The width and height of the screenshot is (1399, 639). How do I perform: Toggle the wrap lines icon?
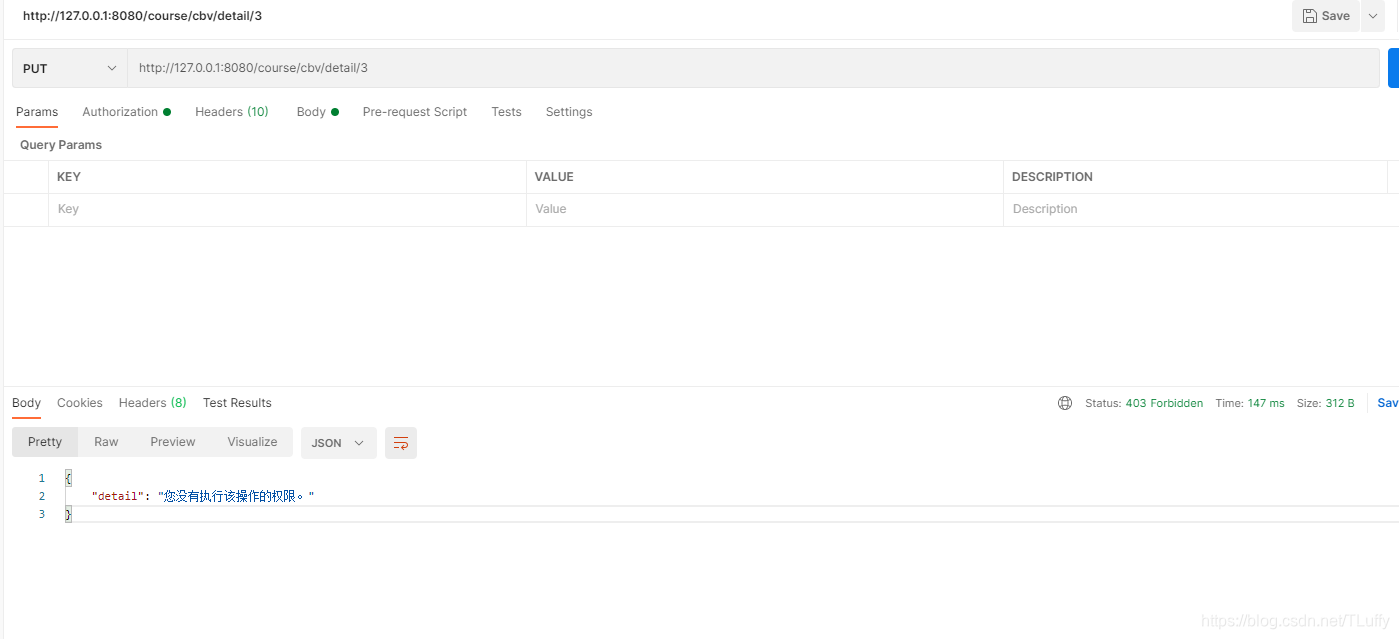[x=401, y=443]
